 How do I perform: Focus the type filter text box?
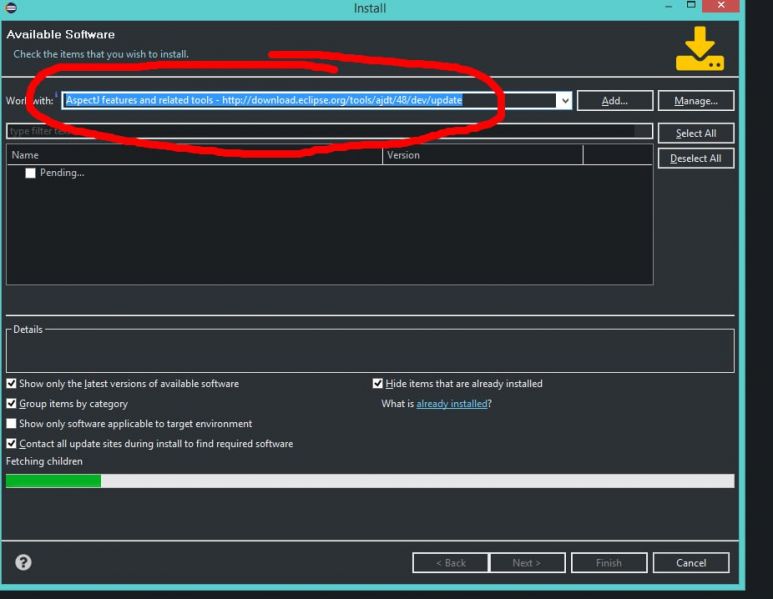(329, 131)
